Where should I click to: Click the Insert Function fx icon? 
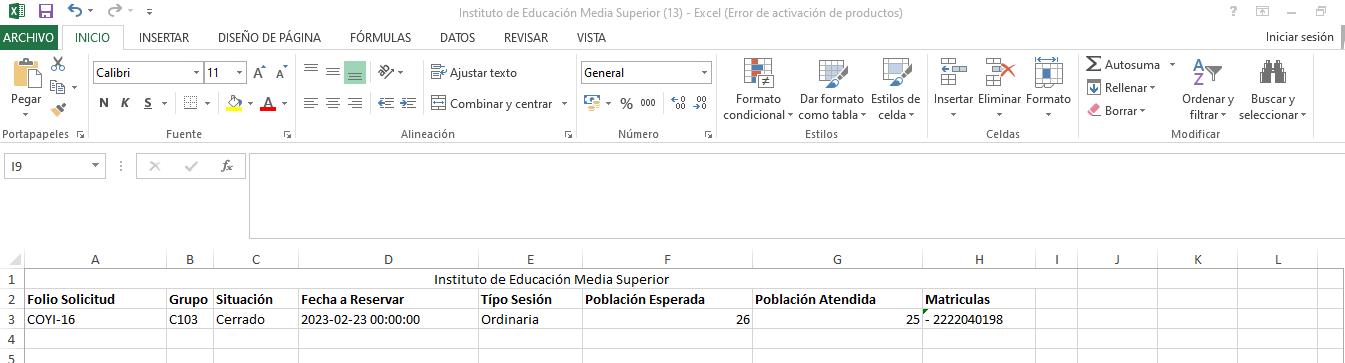point(227,166)
